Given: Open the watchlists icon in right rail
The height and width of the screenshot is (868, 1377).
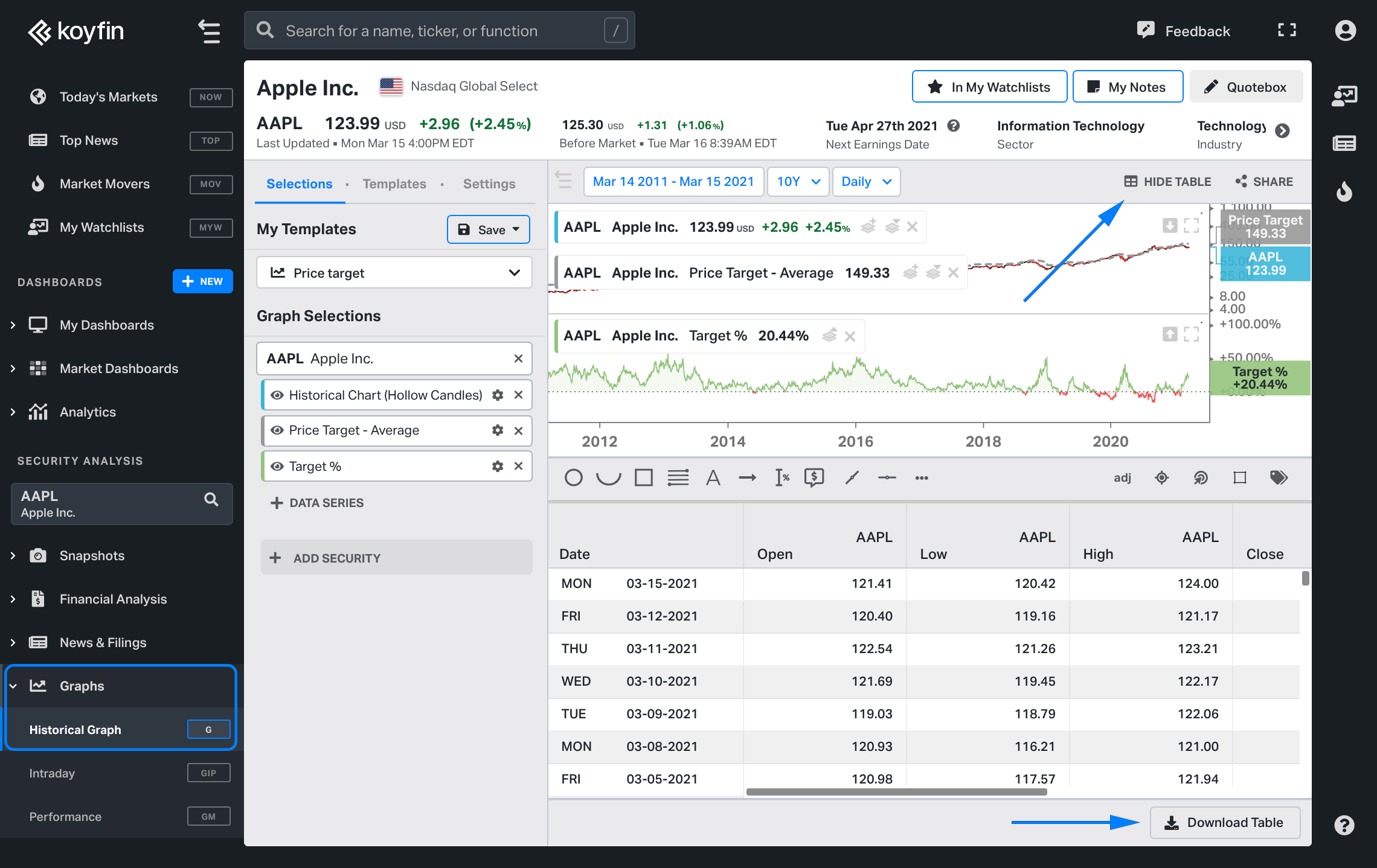Looking at the screenshot, I should [1344, 95].
